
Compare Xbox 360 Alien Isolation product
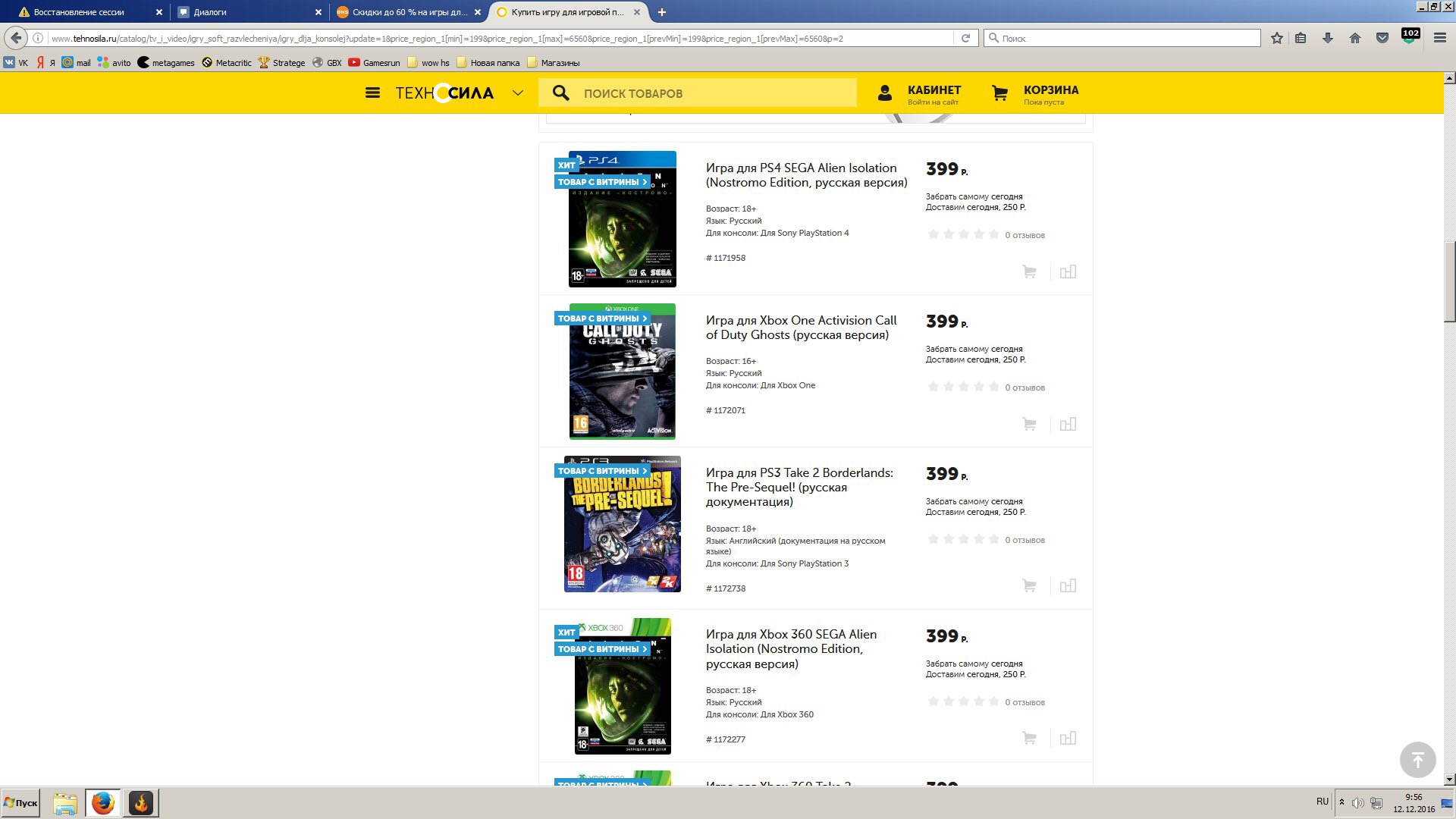1068,738
